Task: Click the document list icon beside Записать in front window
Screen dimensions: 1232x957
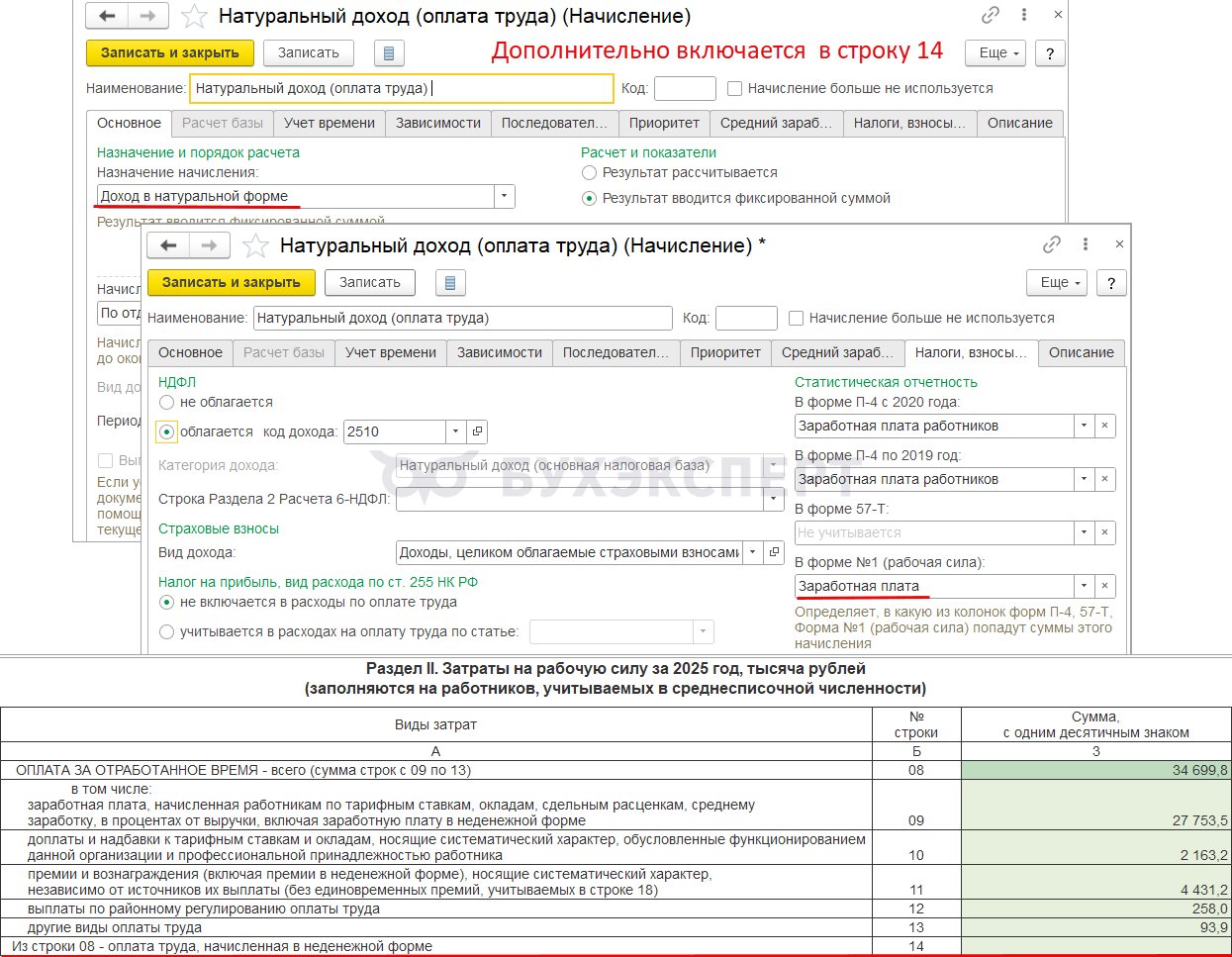Action: [449, 283]
